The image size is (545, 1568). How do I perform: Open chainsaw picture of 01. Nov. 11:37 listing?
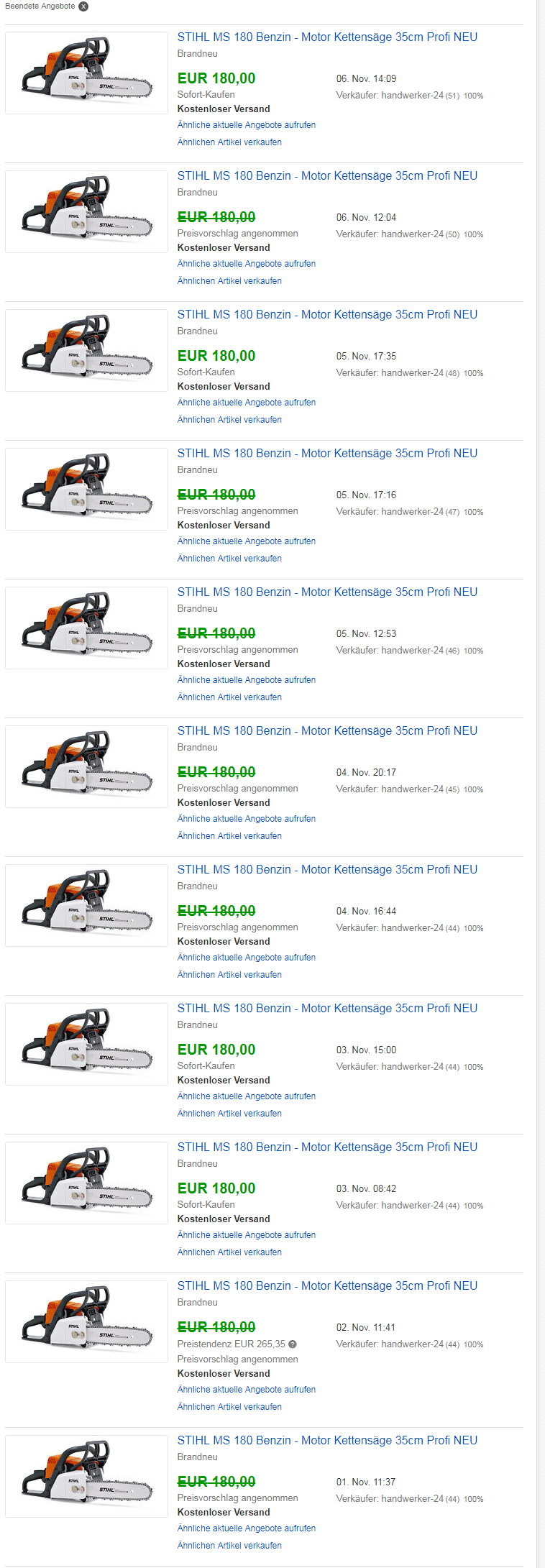click(x=86, y=1476)
